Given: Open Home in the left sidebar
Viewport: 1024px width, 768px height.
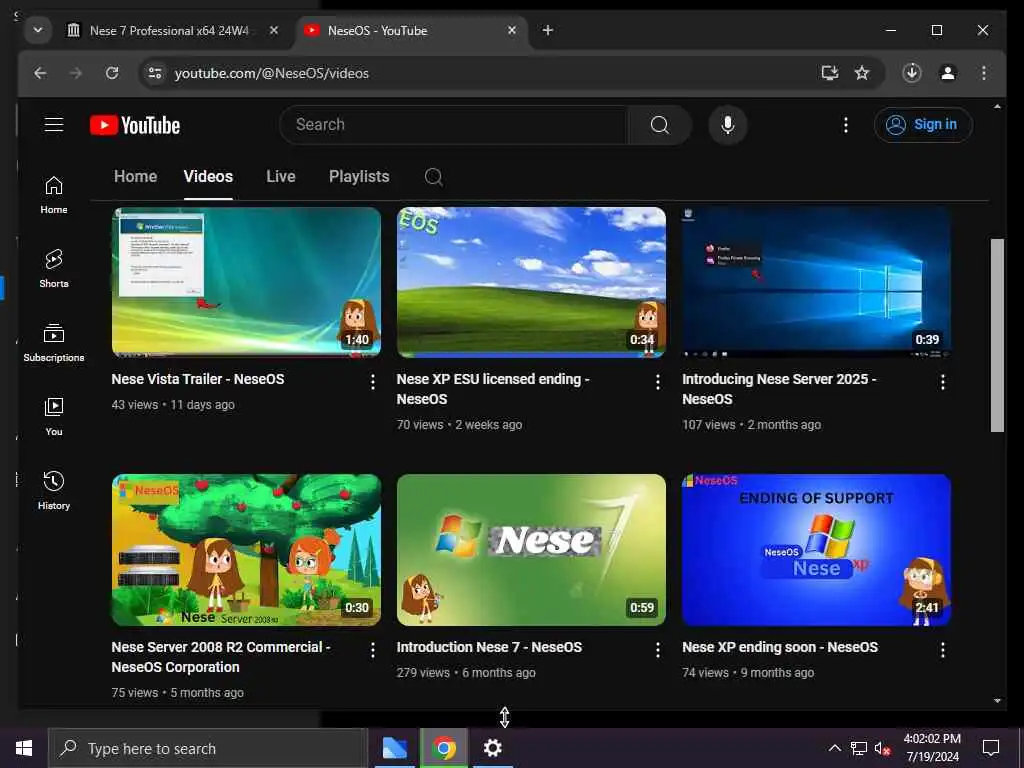Looking at the screenshot, I should pos(54,195).
